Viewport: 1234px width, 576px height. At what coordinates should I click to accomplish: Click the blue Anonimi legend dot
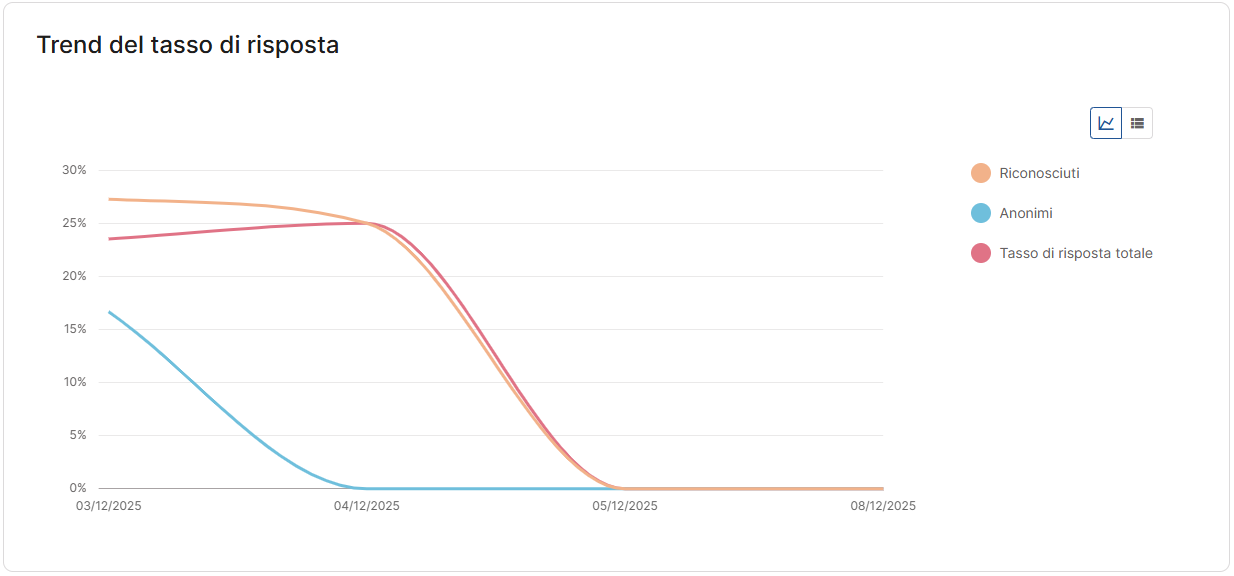point(981,213)
